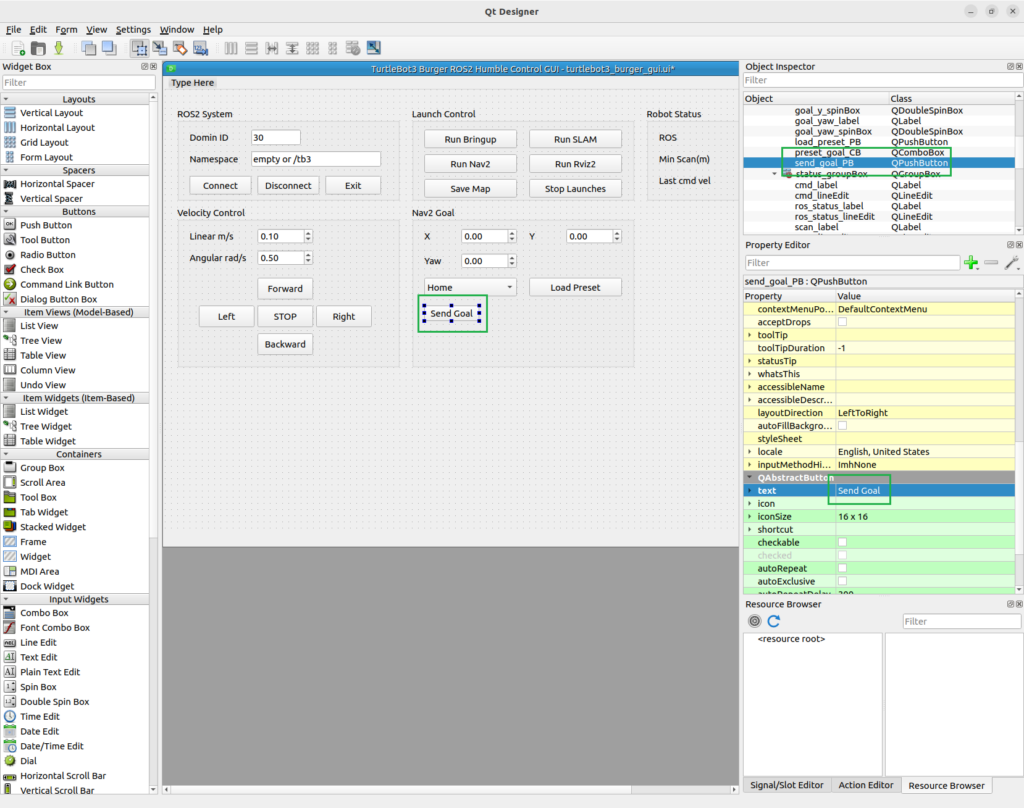
Task: Open the Form menu
Action: (x=66, y=29)
